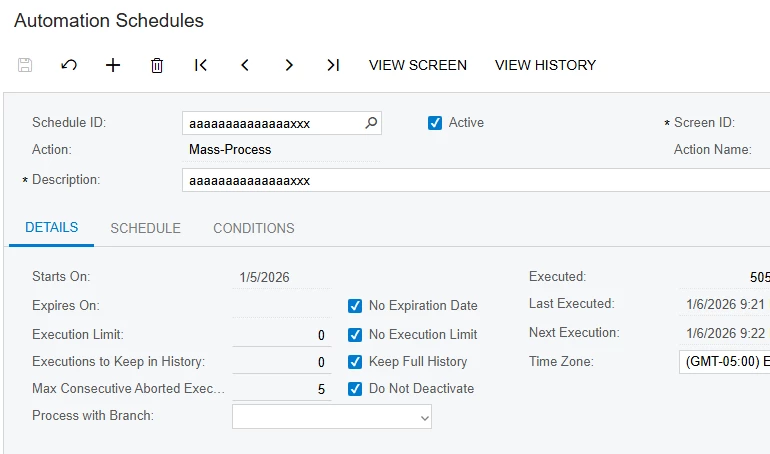Image resolution: width=770 pixels, height=454 pixels.
Task: Go to next record arrow
Action: pos(289,65)
